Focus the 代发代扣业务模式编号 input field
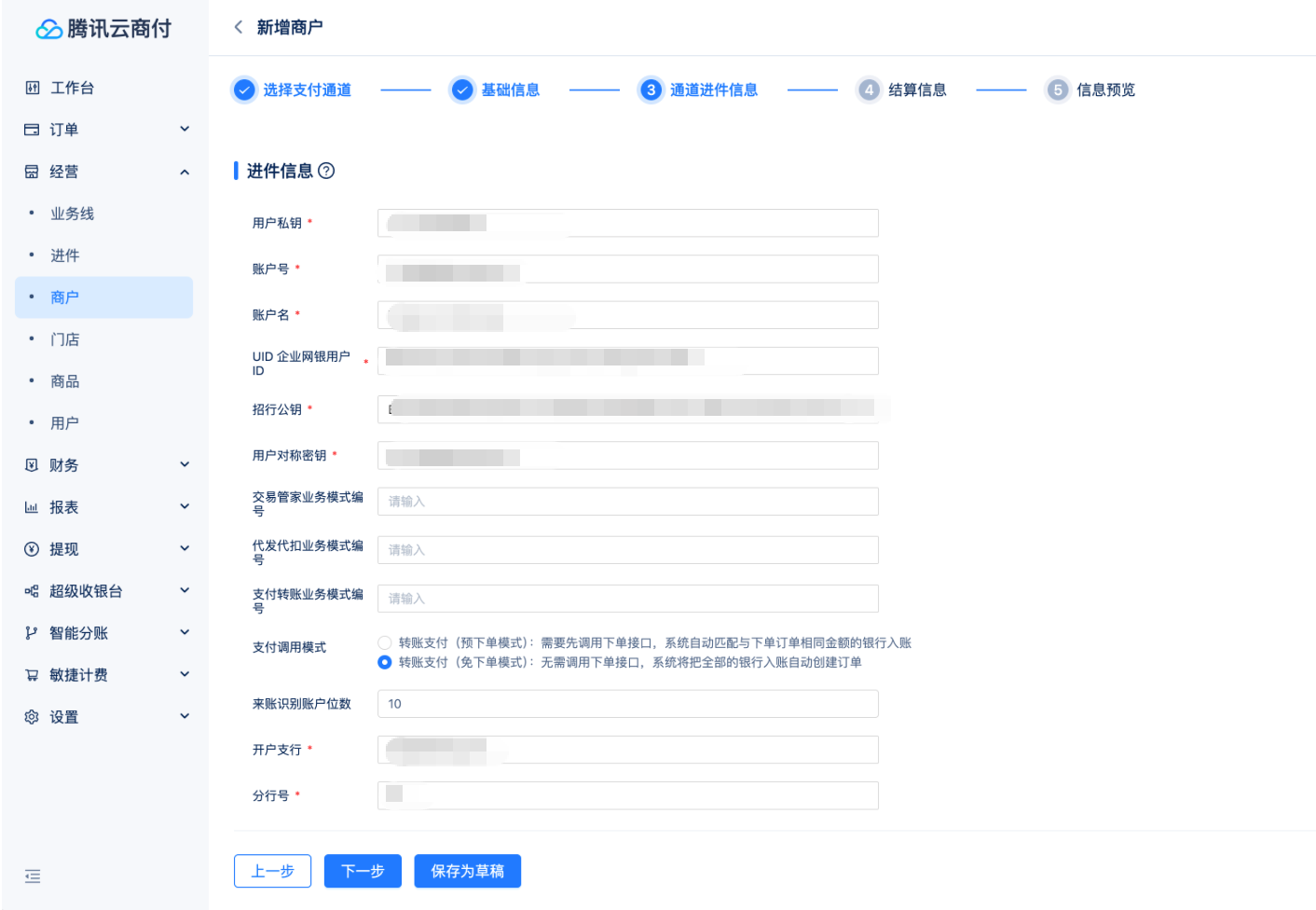 click(628, 550)
